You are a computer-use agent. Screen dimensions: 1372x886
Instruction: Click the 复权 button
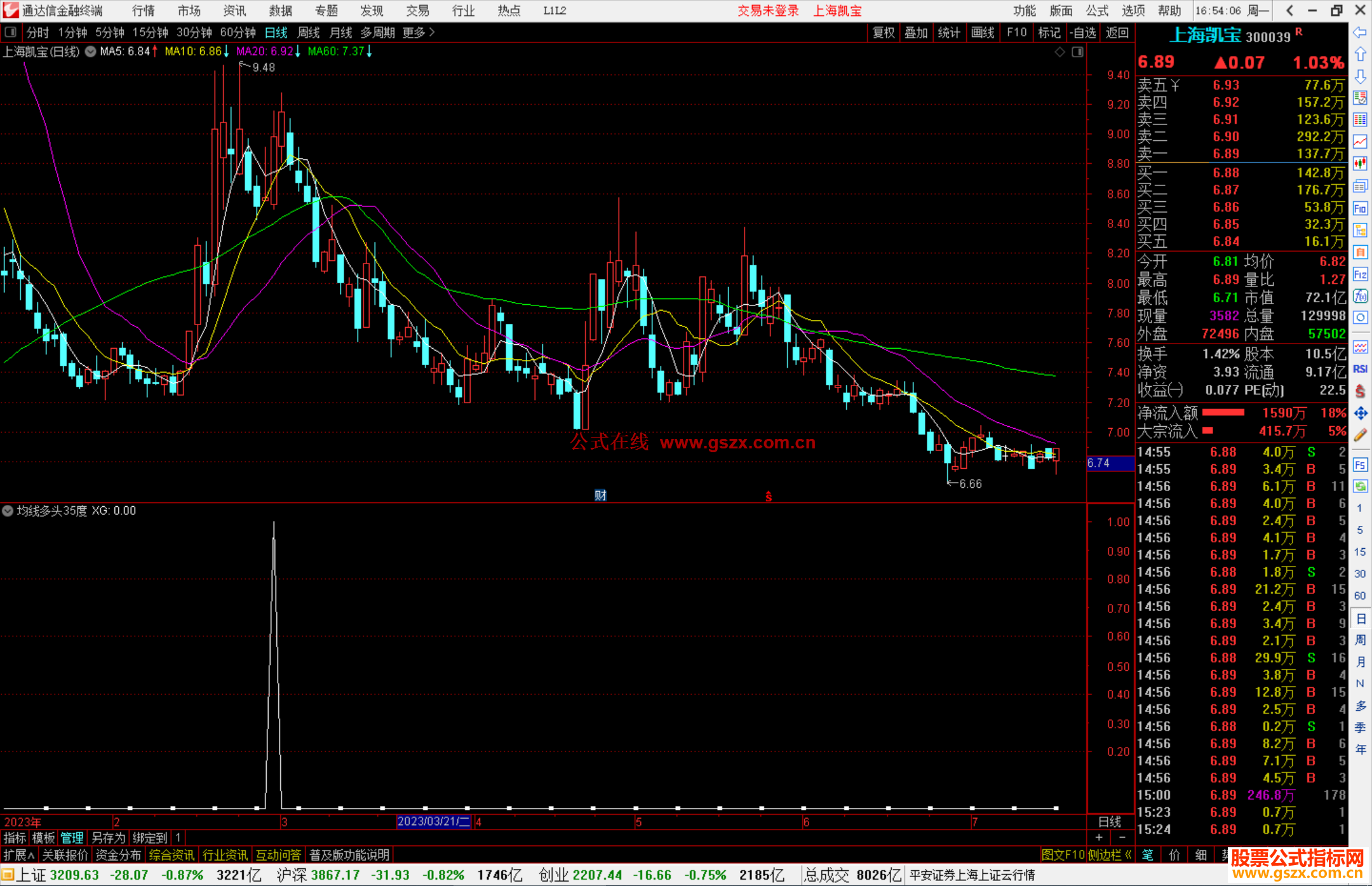[x=884, y=32]
